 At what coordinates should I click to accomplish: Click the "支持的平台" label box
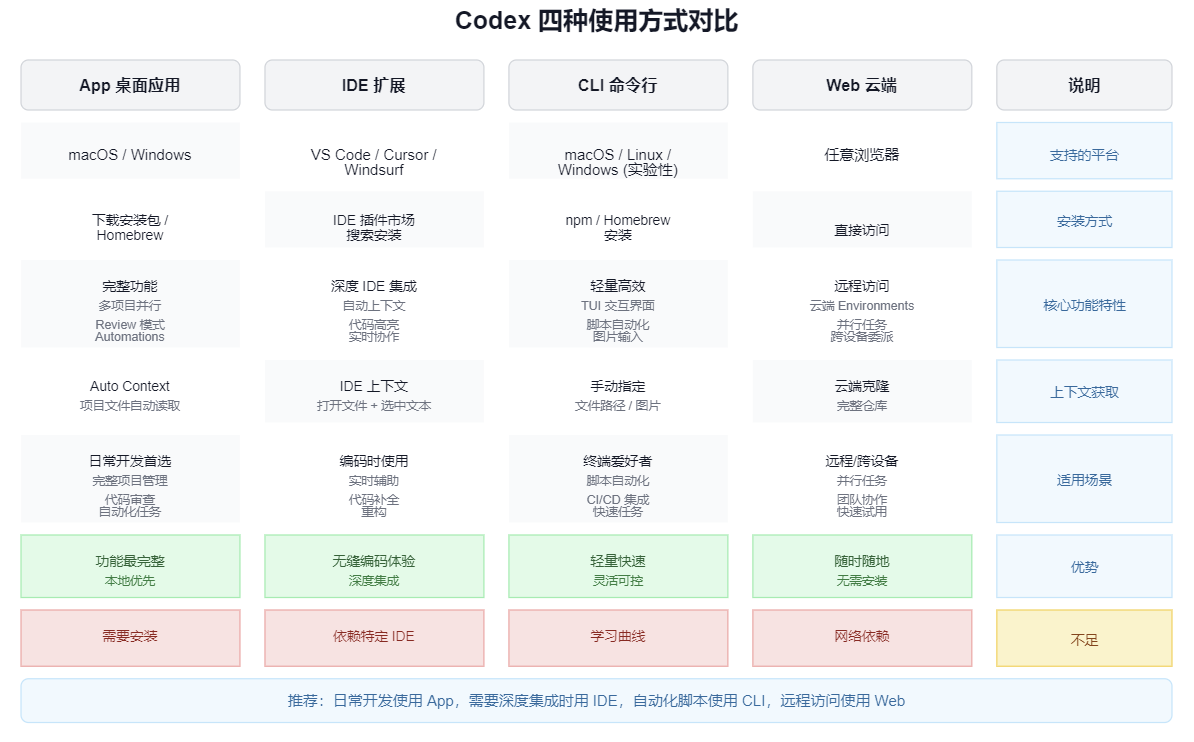point(1084,151)
